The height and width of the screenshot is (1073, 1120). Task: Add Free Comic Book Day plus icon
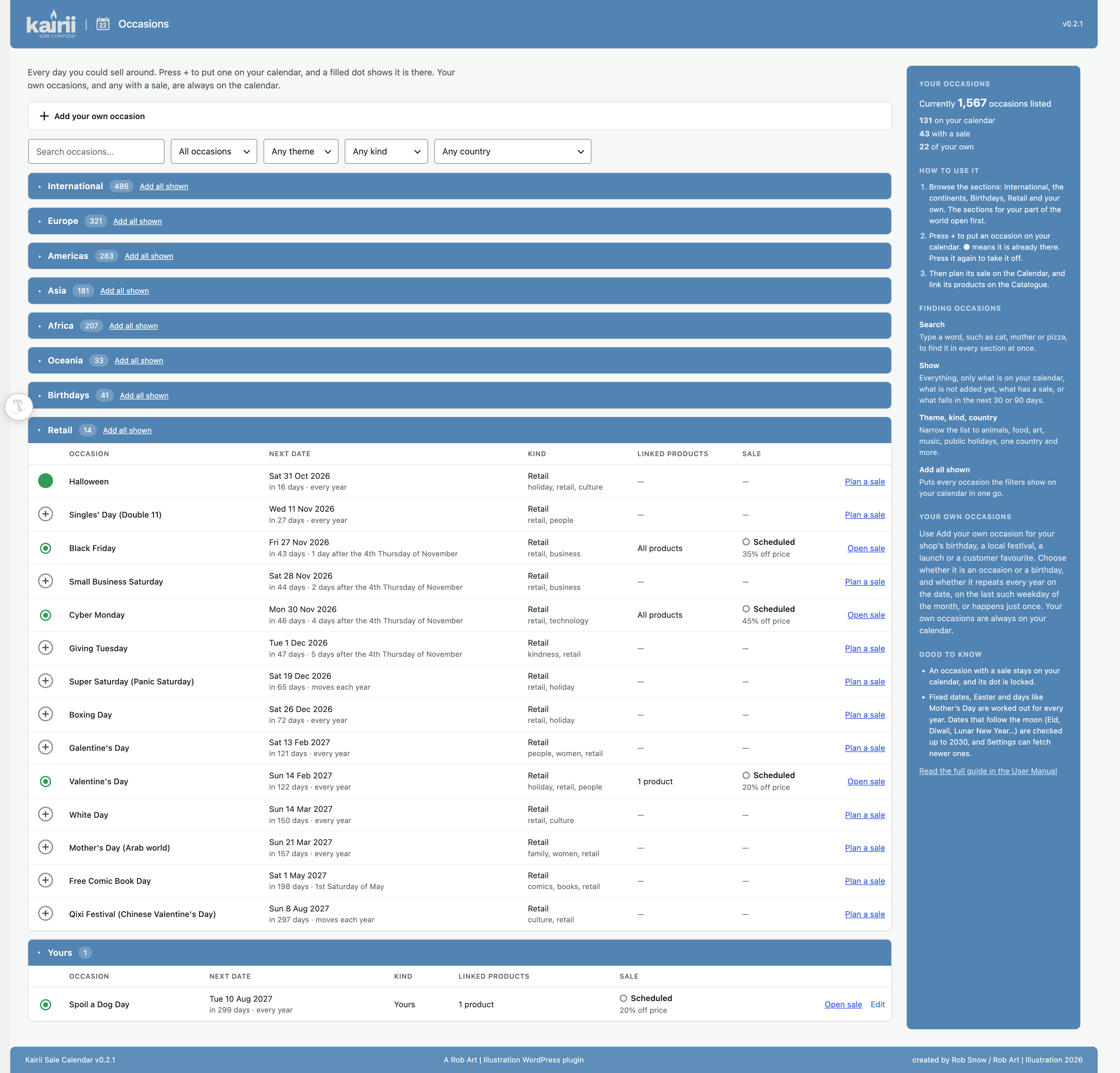[46, 880]
